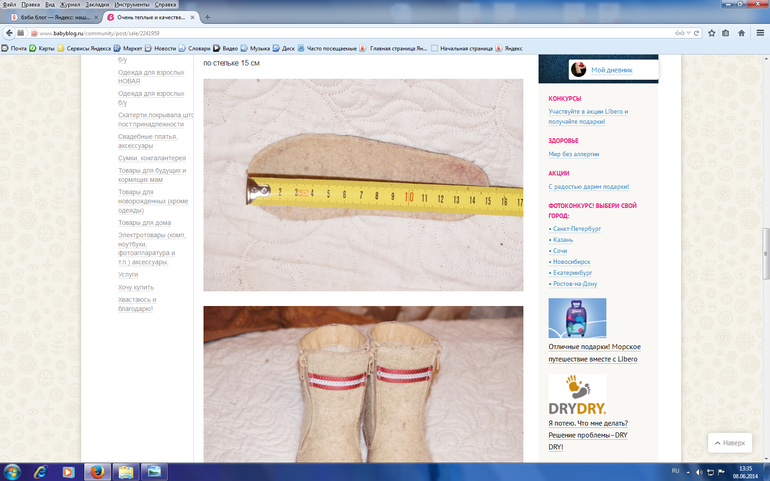This screenshot has width=770, height=481.
Task: Click the RU language indicator in tray
Action: tap(675, 471)
